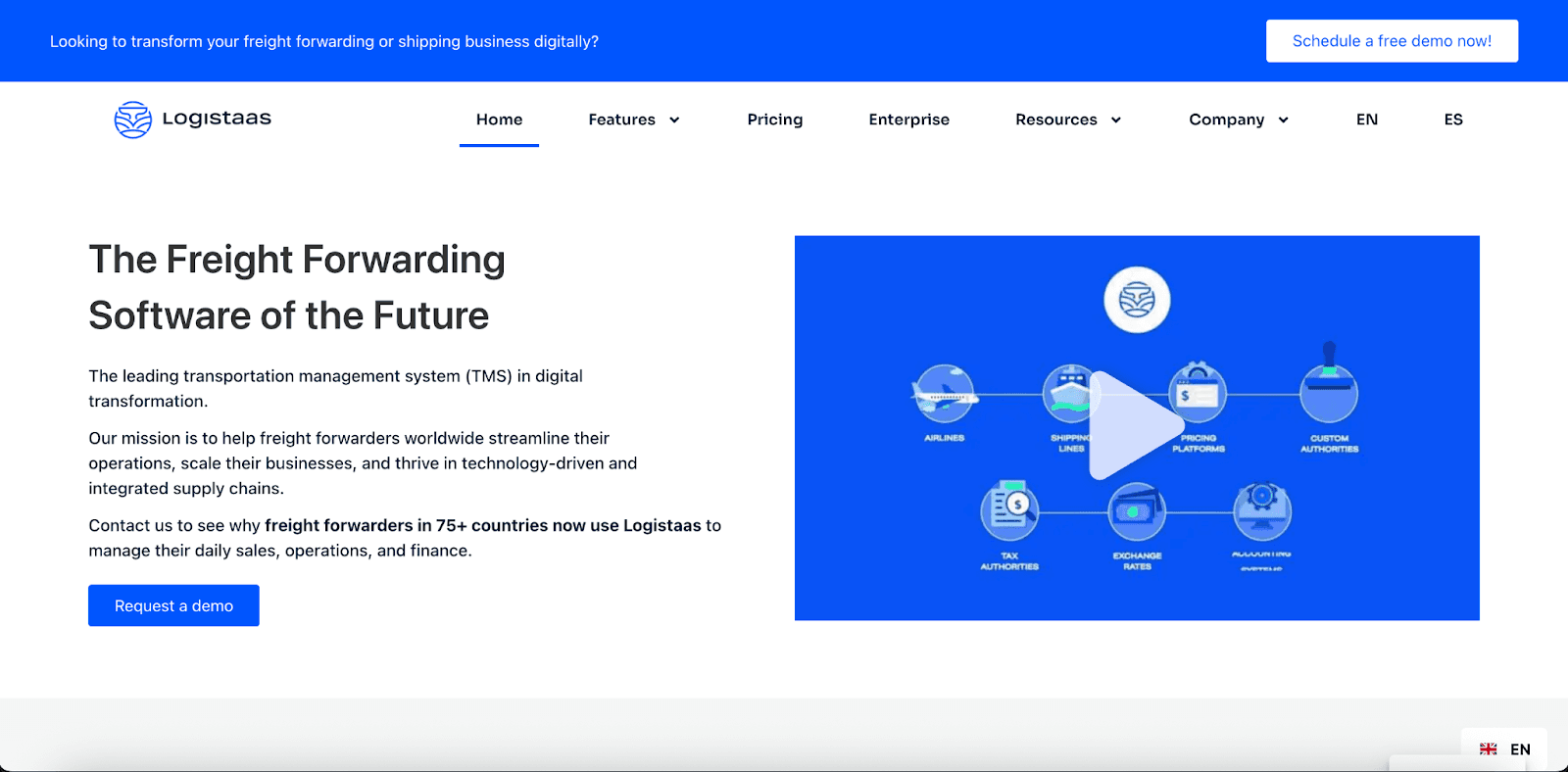The width and height of the screenshot is (1568, 772).
Task: Click the Custom Authorities stamp icon
Action: (x=1329, y=384)
